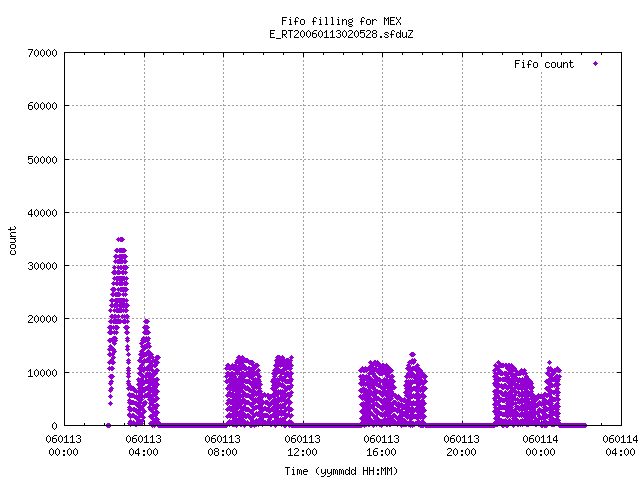The image size is (640, 480).
Task: Click the y-axis tick value 70000
Action: (x=42, y=53)
